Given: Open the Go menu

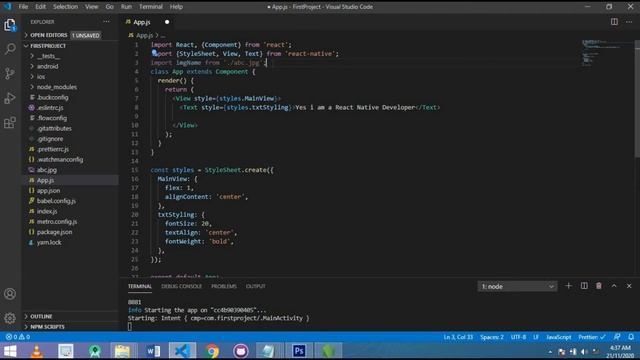Looking at the screenshot, I should [109, 7].
